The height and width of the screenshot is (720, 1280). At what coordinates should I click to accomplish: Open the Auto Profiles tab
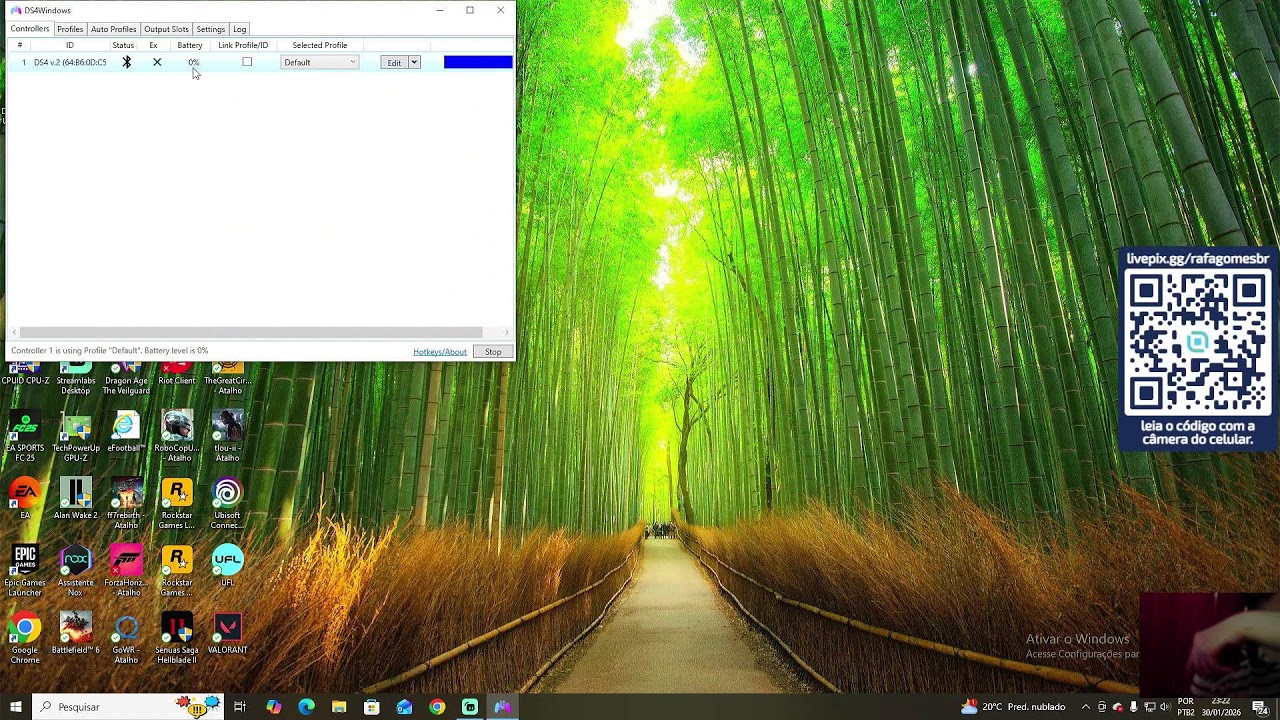(x=113, y=29)
